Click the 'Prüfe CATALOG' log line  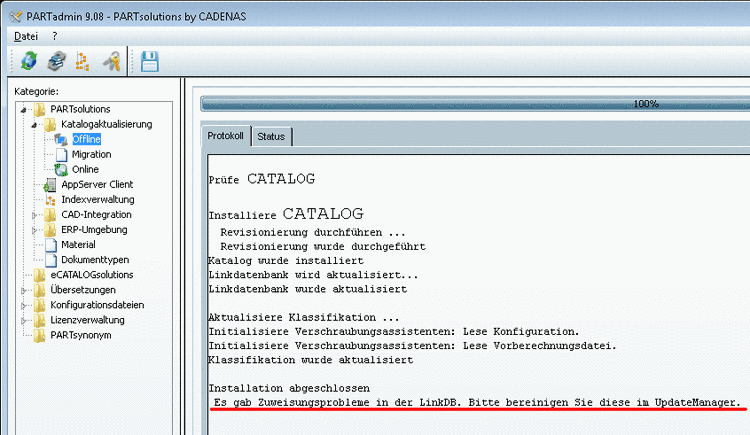point(262,179)
